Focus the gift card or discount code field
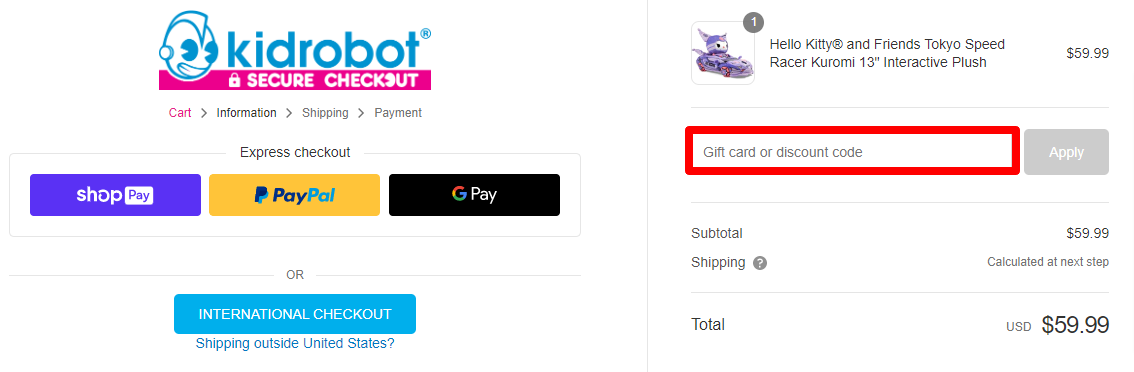The width and height of the screenshot is (1134, 372). [x=853, y=152]
